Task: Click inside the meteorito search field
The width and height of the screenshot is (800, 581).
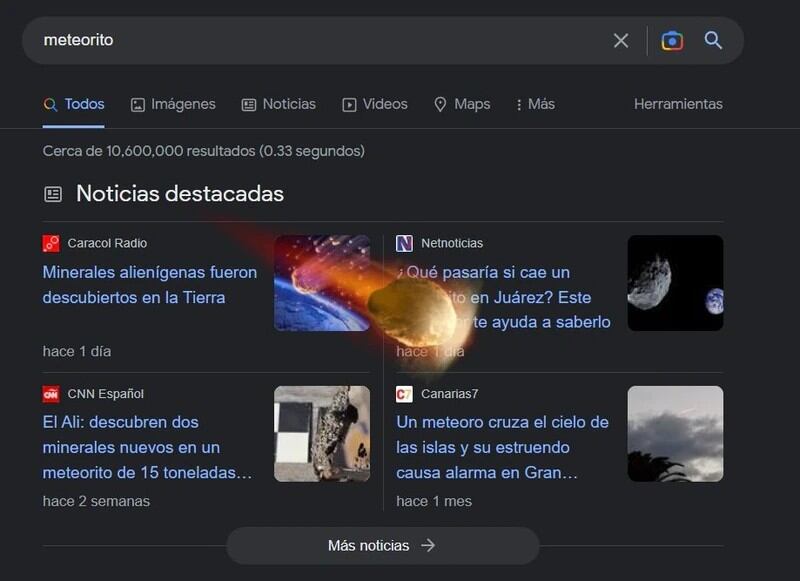Action: tap(300, 41)
